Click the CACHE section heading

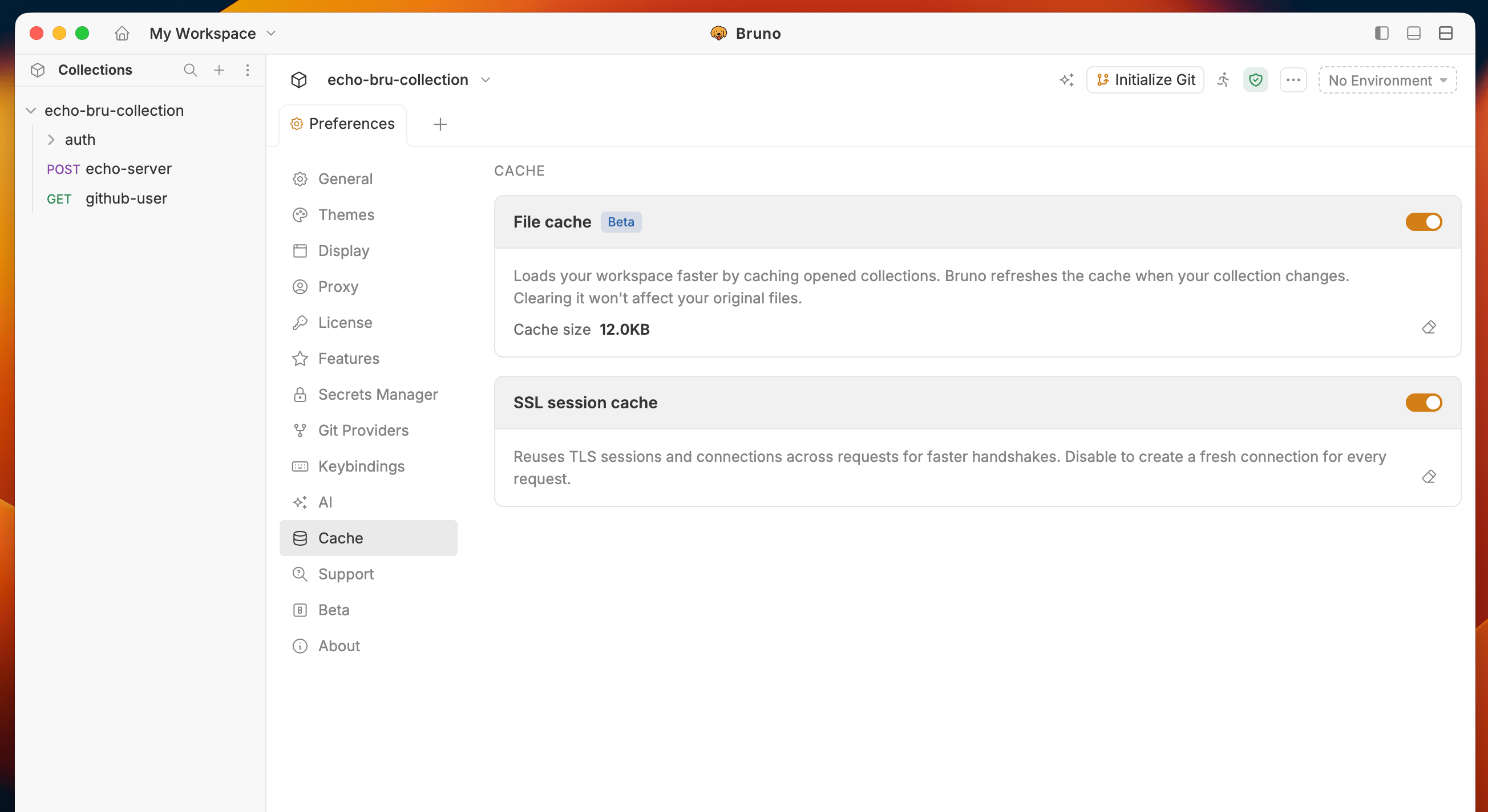click(x=519, y=171)
